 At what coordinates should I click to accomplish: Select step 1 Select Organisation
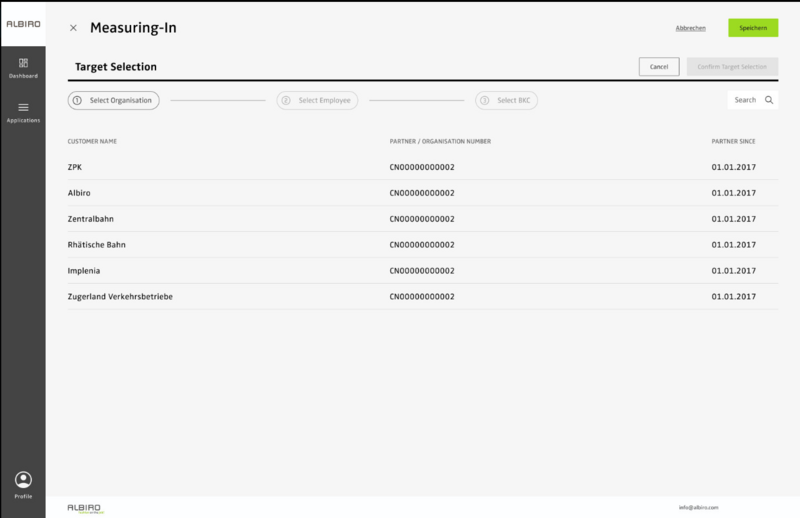(x=113, y=100)
